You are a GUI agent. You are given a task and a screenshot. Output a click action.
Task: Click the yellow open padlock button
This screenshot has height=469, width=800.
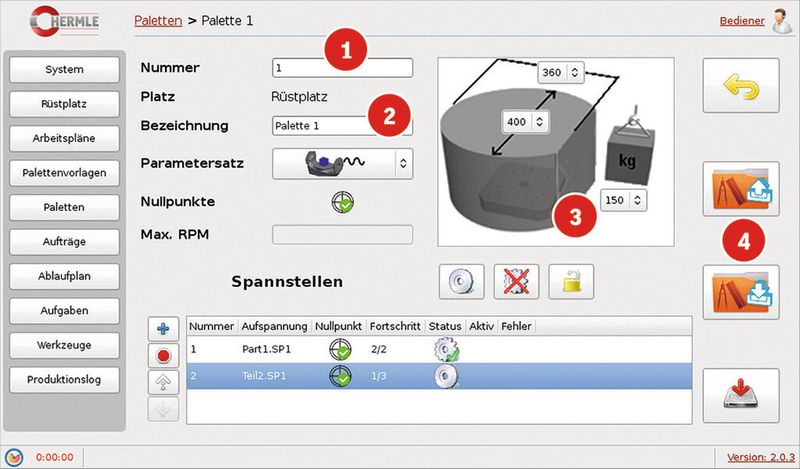(x=571, y=282)
